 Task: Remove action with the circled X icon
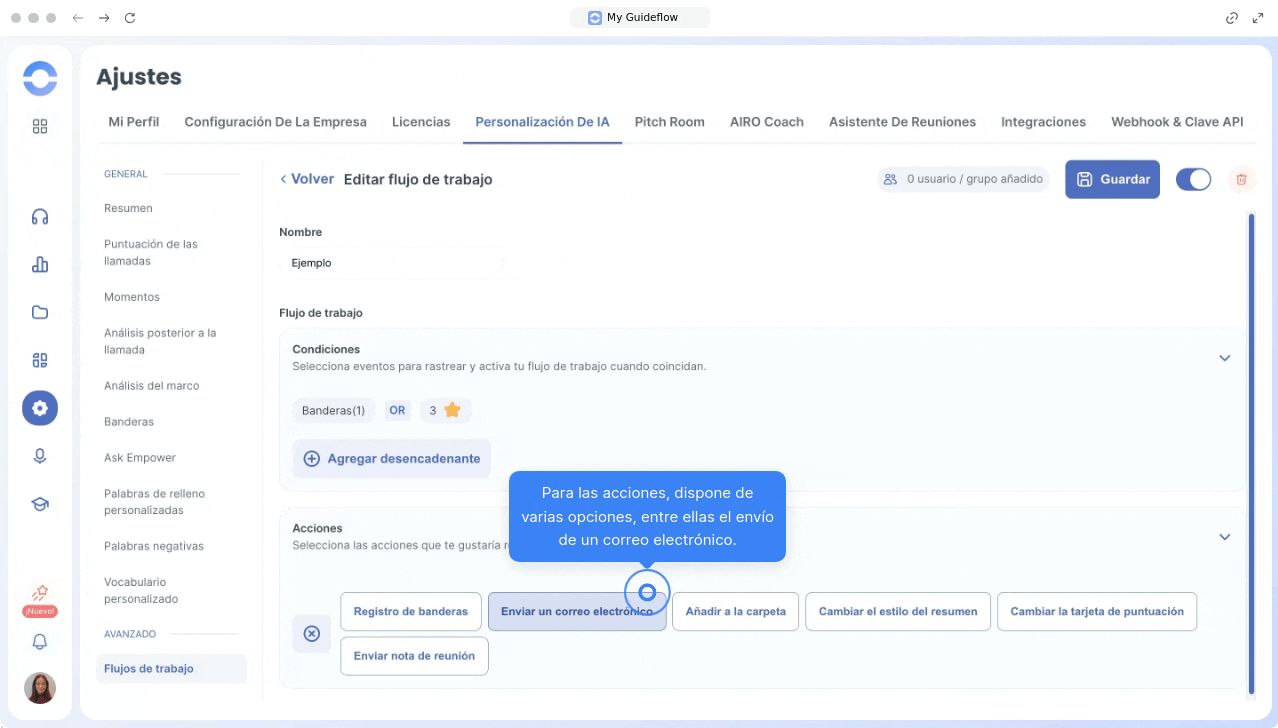tap(311, 634)
